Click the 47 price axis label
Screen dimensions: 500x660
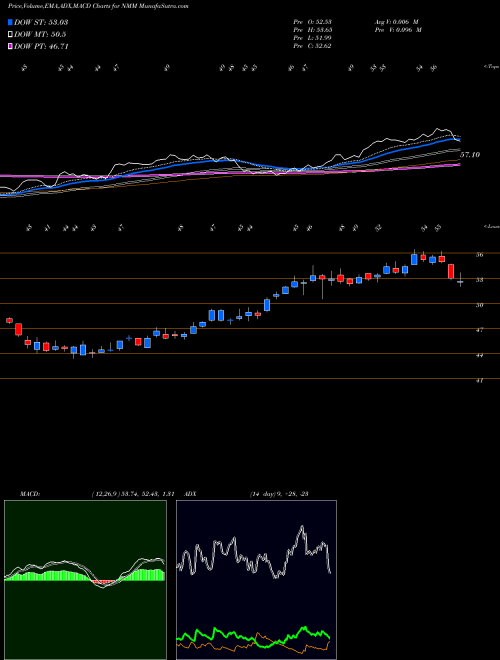tap(479, 330)
